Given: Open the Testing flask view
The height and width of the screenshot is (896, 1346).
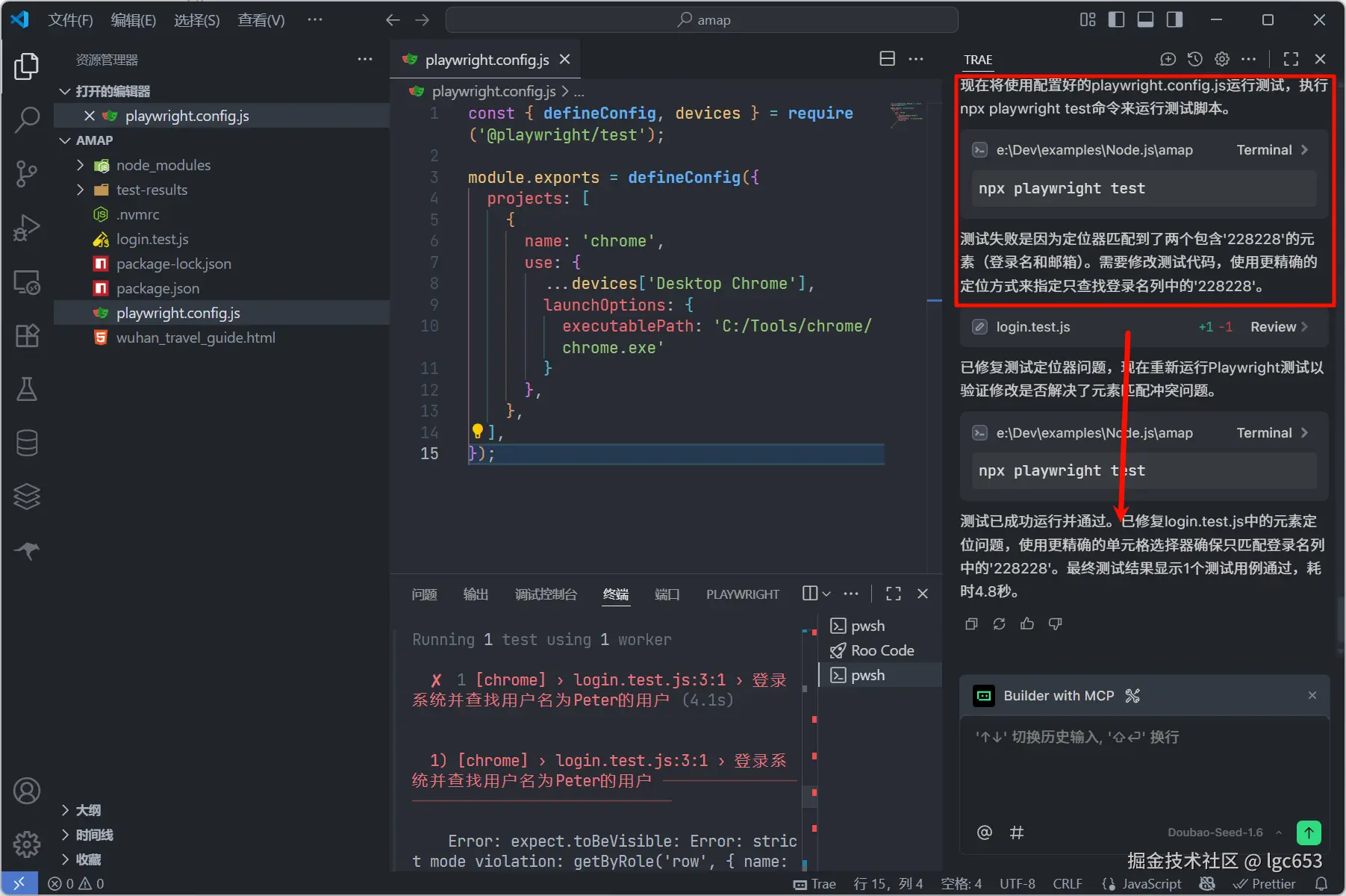Looking at the screenshot, I should point(27,389).
